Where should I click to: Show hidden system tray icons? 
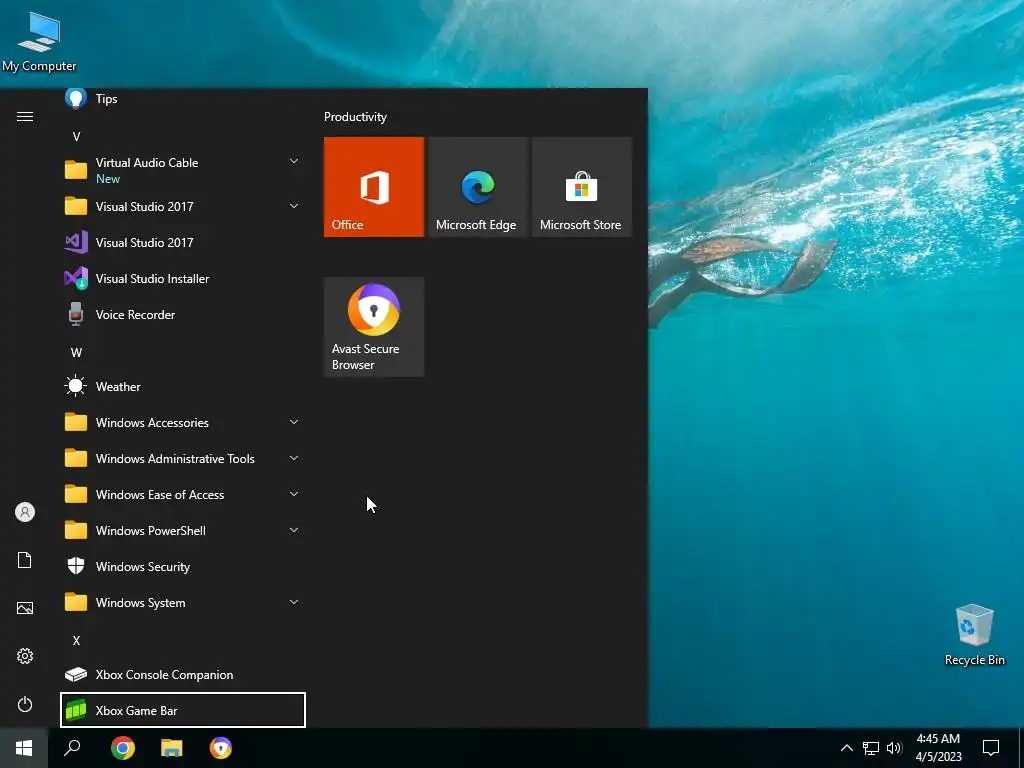(846, 748)
